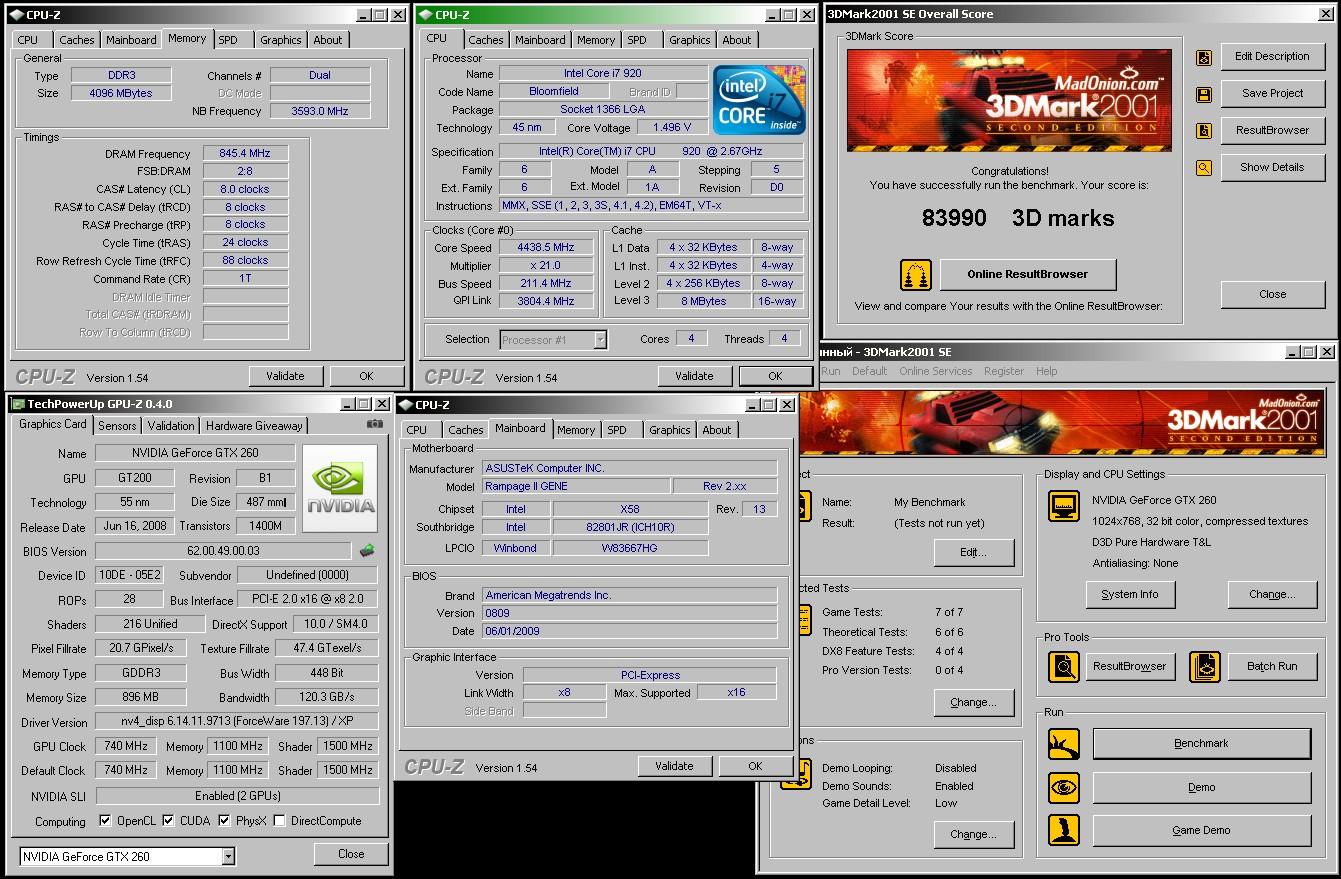Click the CPU-Z Memory window title icon

pos(17,15)
